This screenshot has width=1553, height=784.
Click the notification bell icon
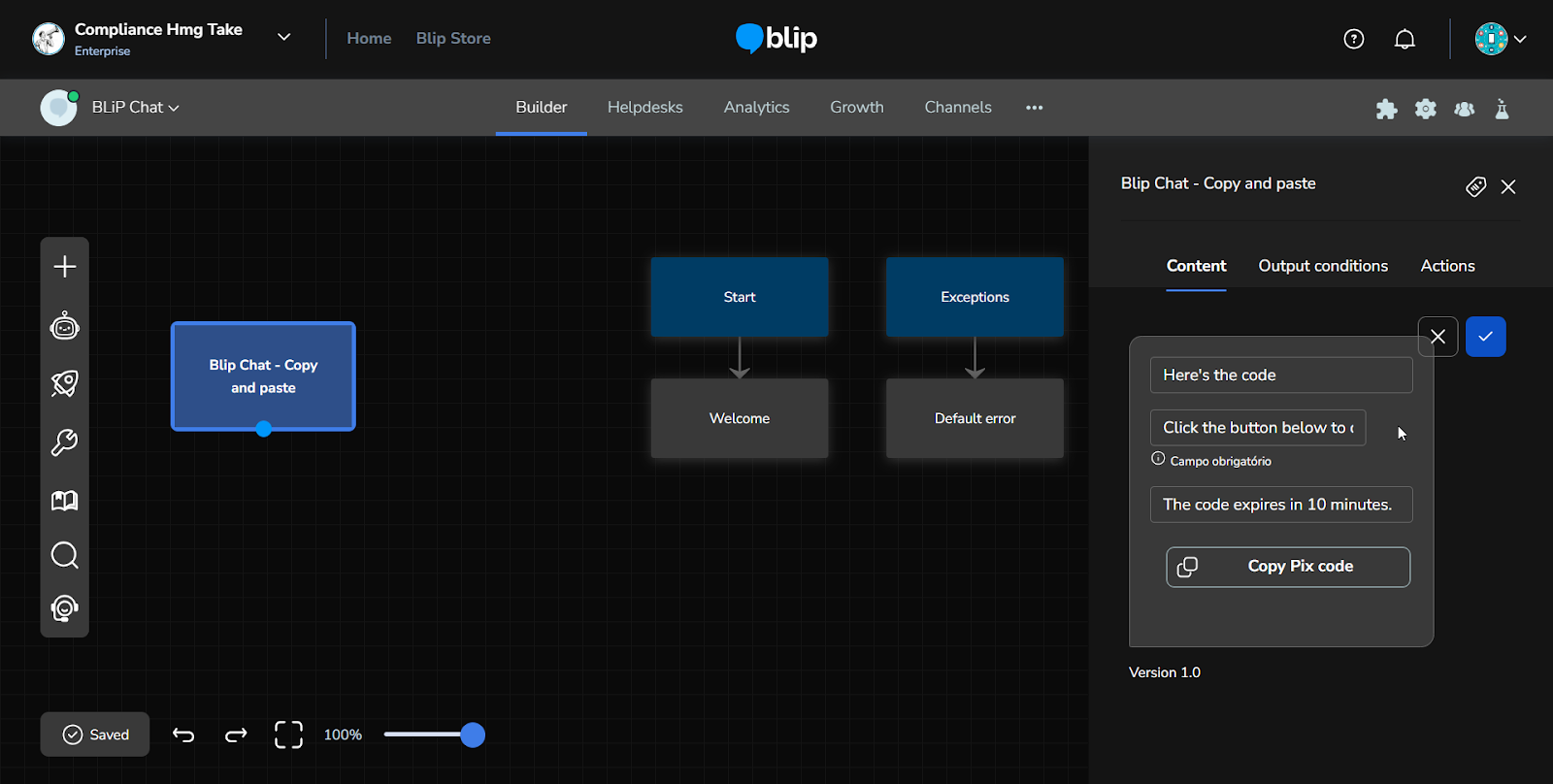(x=1404, y=39)
